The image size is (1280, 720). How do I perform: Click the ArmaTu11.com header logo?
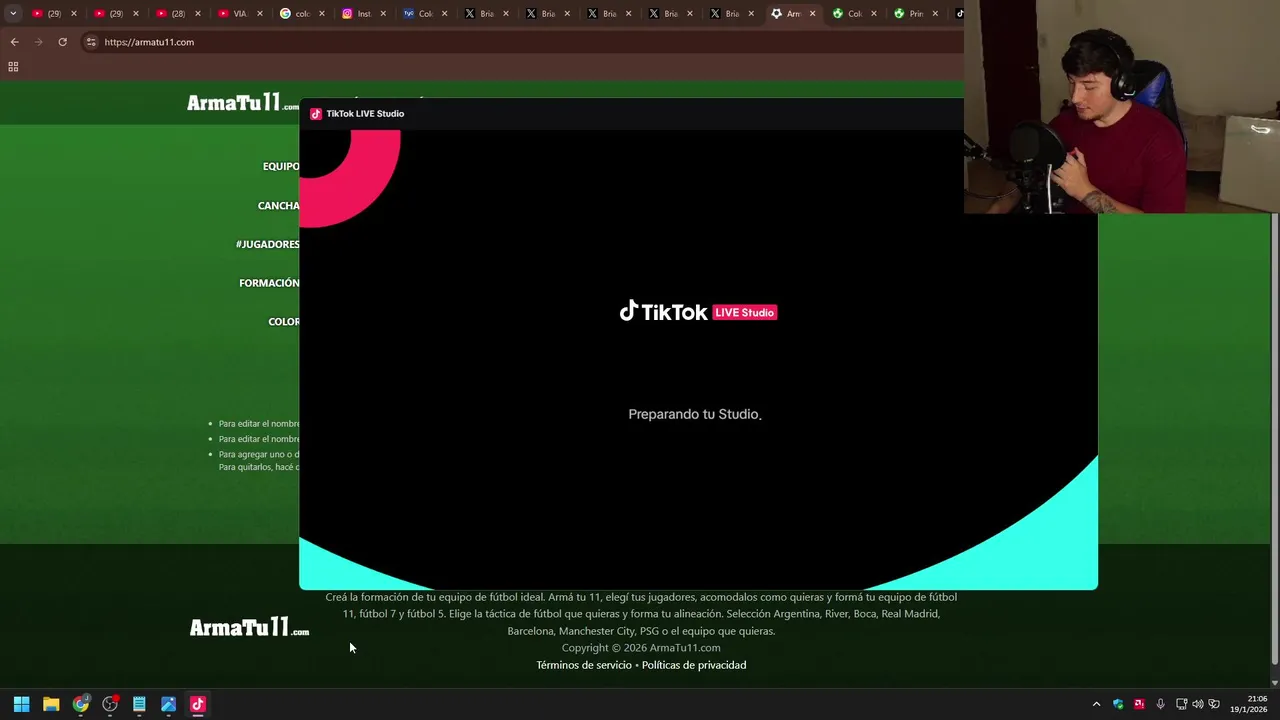pos(242,103)
